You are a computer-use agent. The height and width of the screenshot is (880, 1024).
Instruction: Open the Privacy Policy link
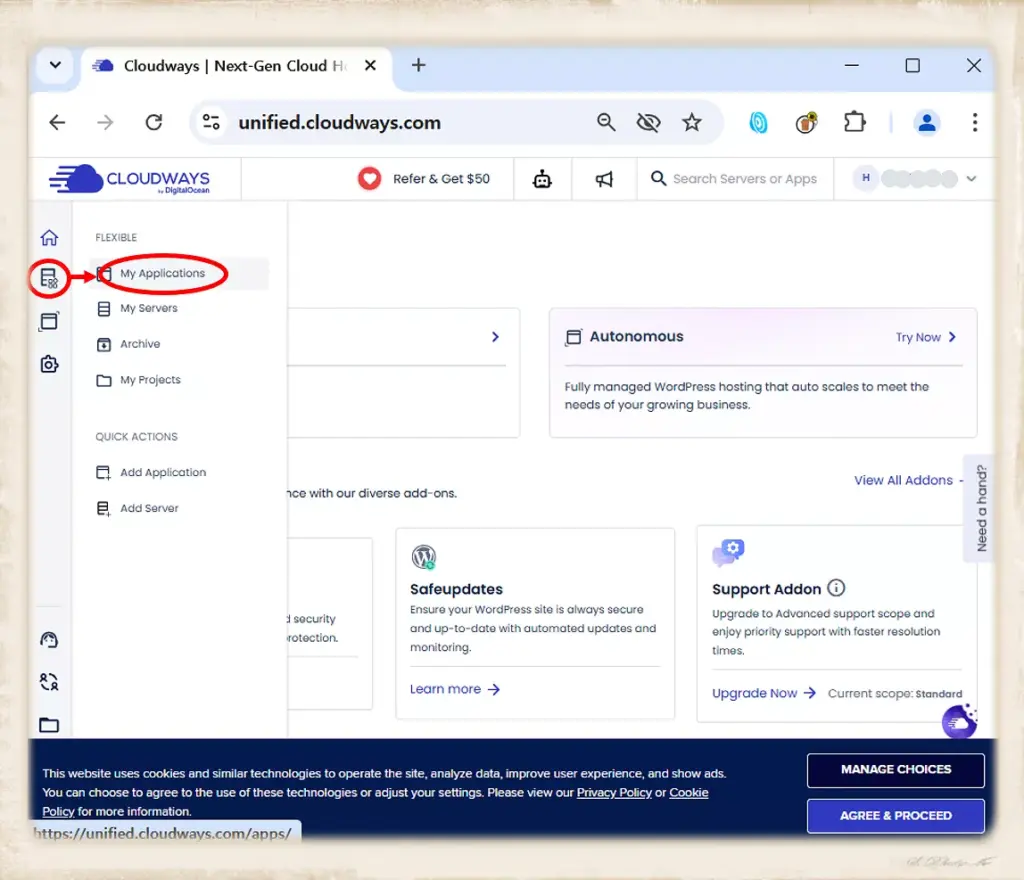[x=614, y=793]
